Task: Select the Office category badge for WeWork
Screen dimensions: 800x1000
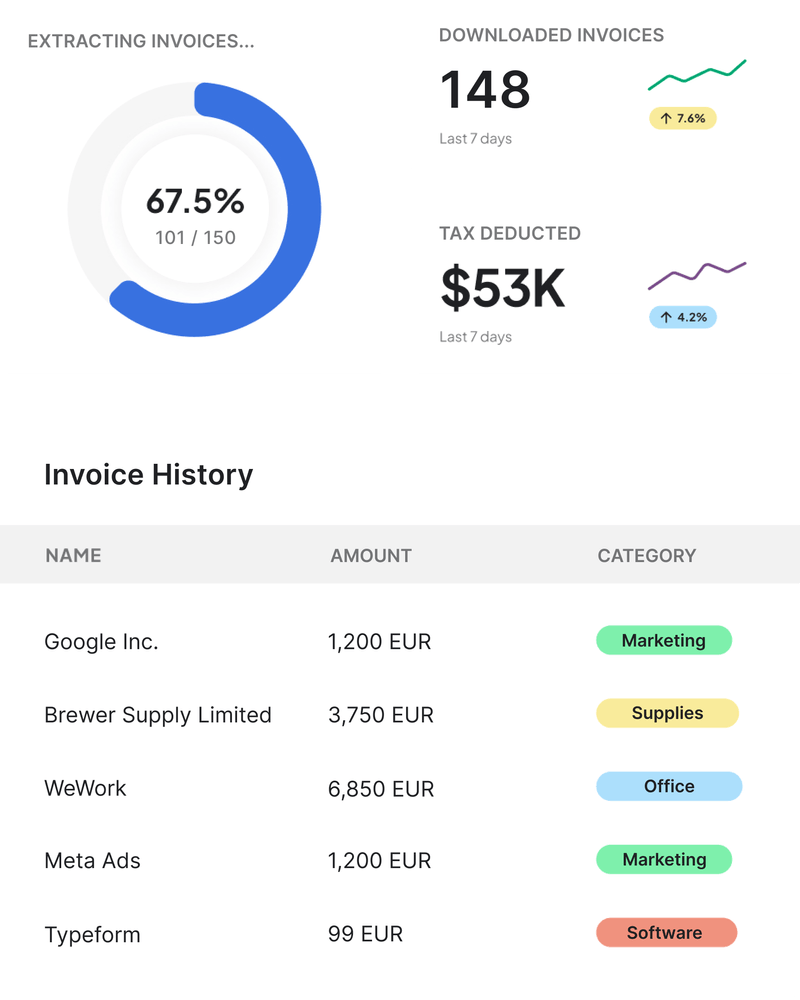Action: point(668,786)
